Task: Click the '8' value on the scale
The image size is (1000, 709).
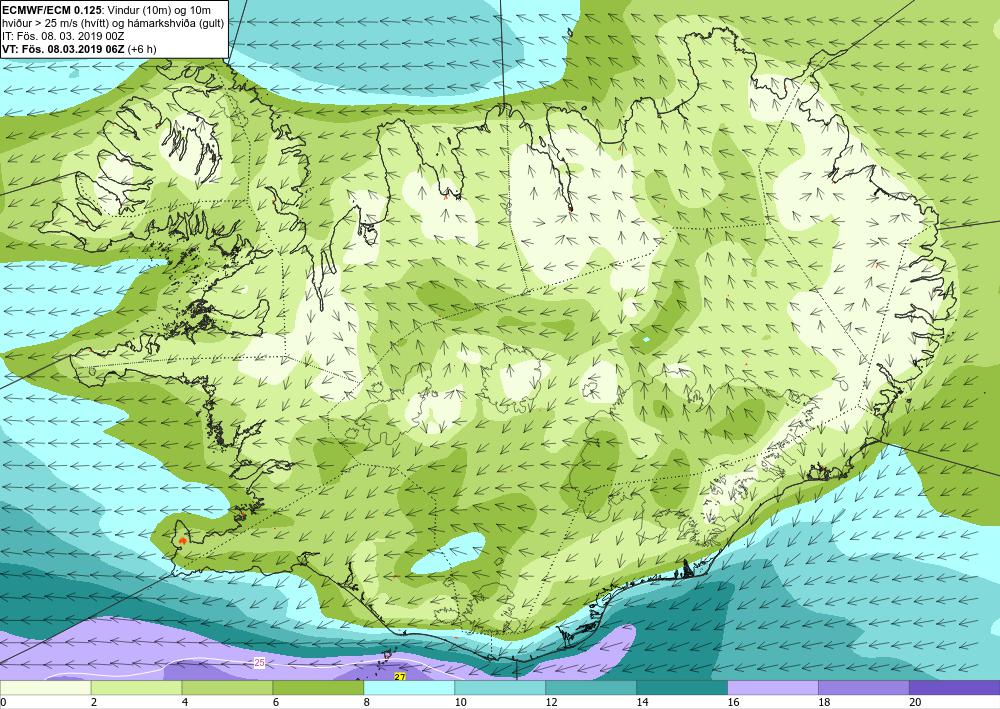Action: pos(366,702)
